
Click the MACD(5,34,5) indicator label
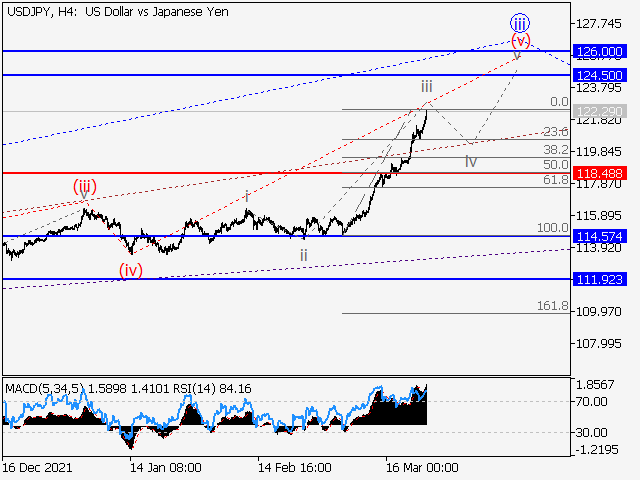tap(45, 389)
